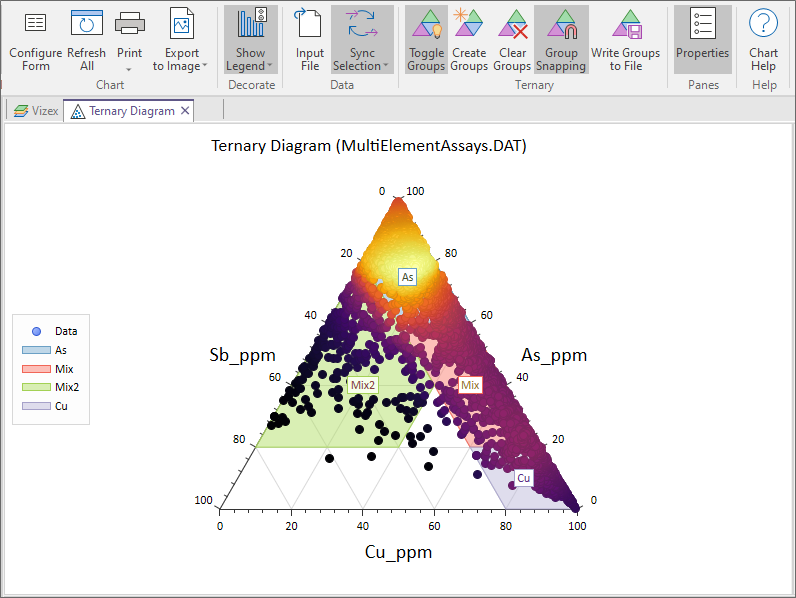Click the As group label in diagram

(x=407, y=277)
